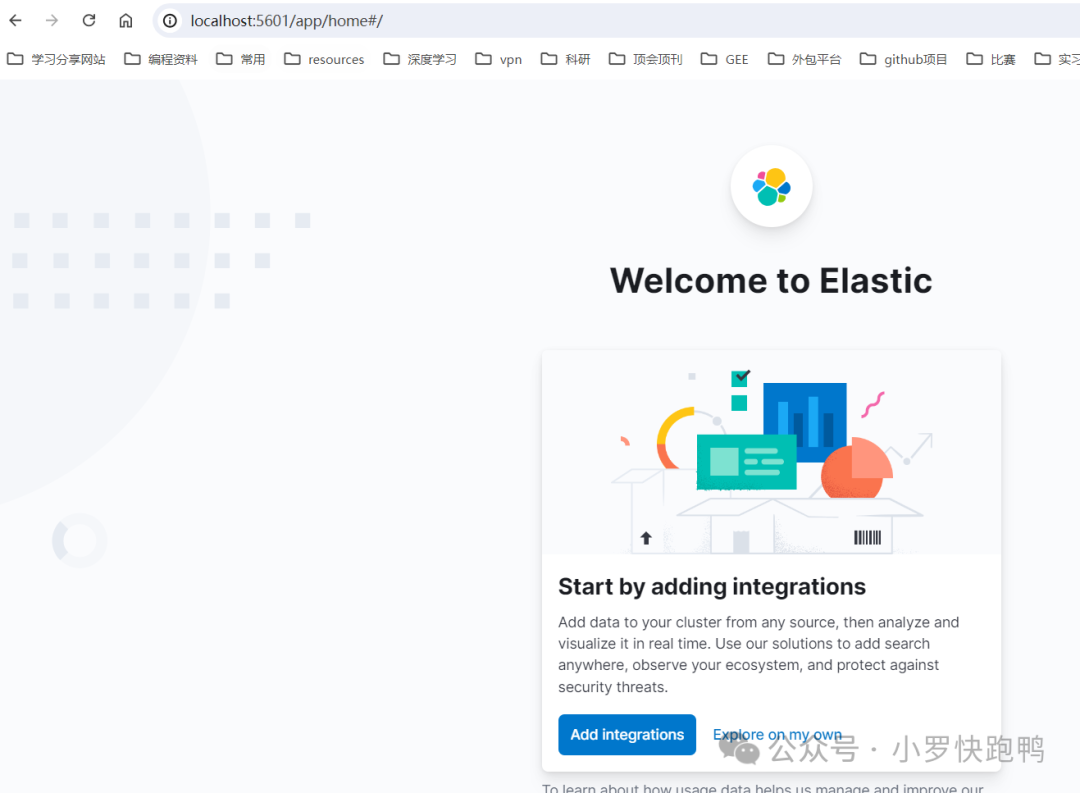View site information icon in address bar
Viewport: 1080px width, 793px height.
(169, 21)
